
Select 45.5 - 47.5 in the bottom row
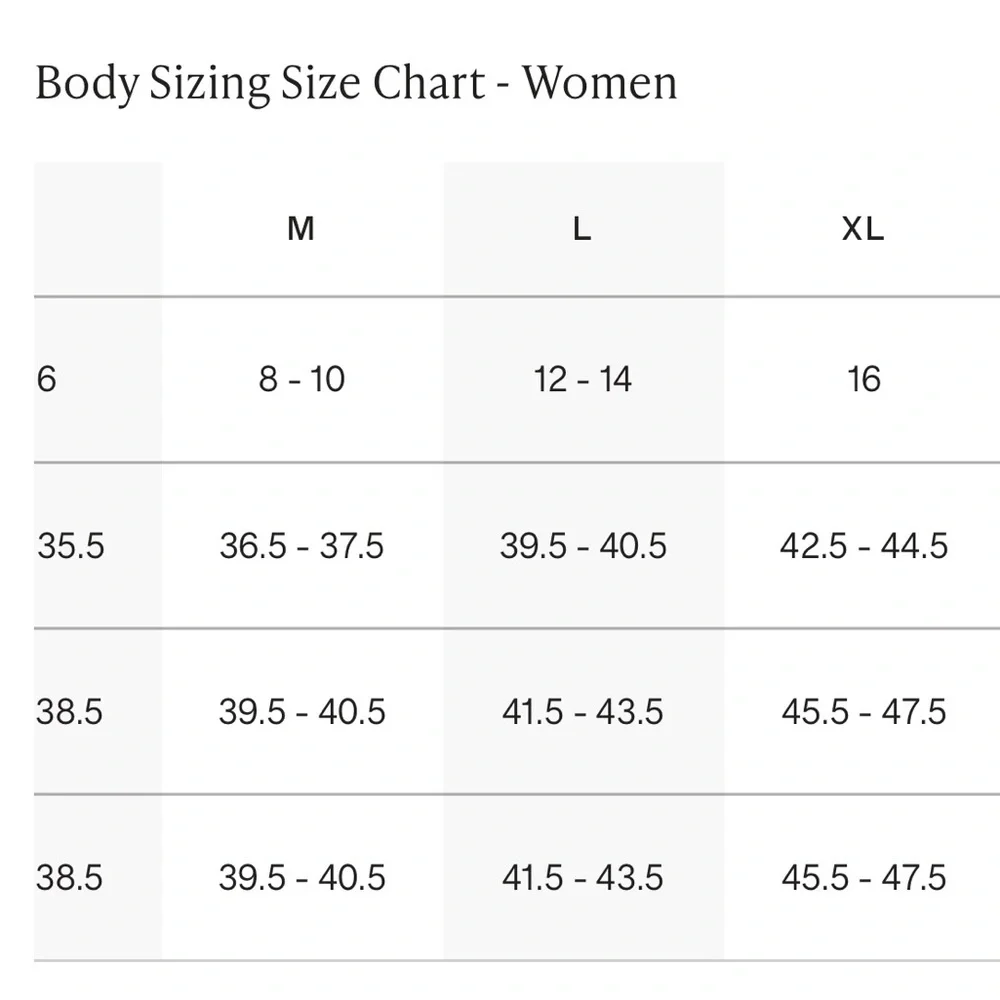click(863, 878)
